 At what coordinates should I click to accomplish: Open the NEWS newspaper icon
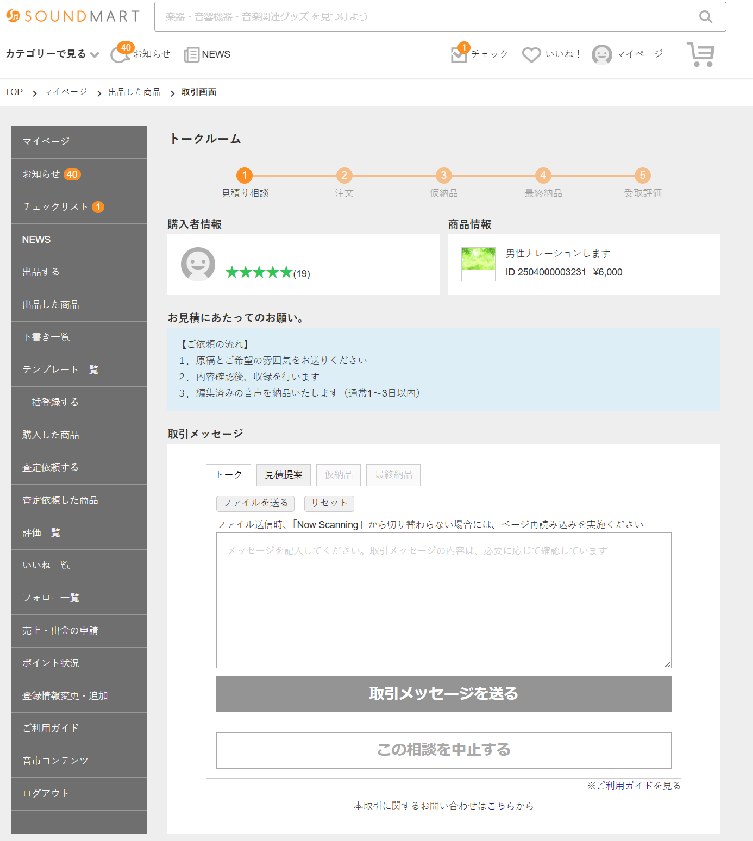pos(192,55)
